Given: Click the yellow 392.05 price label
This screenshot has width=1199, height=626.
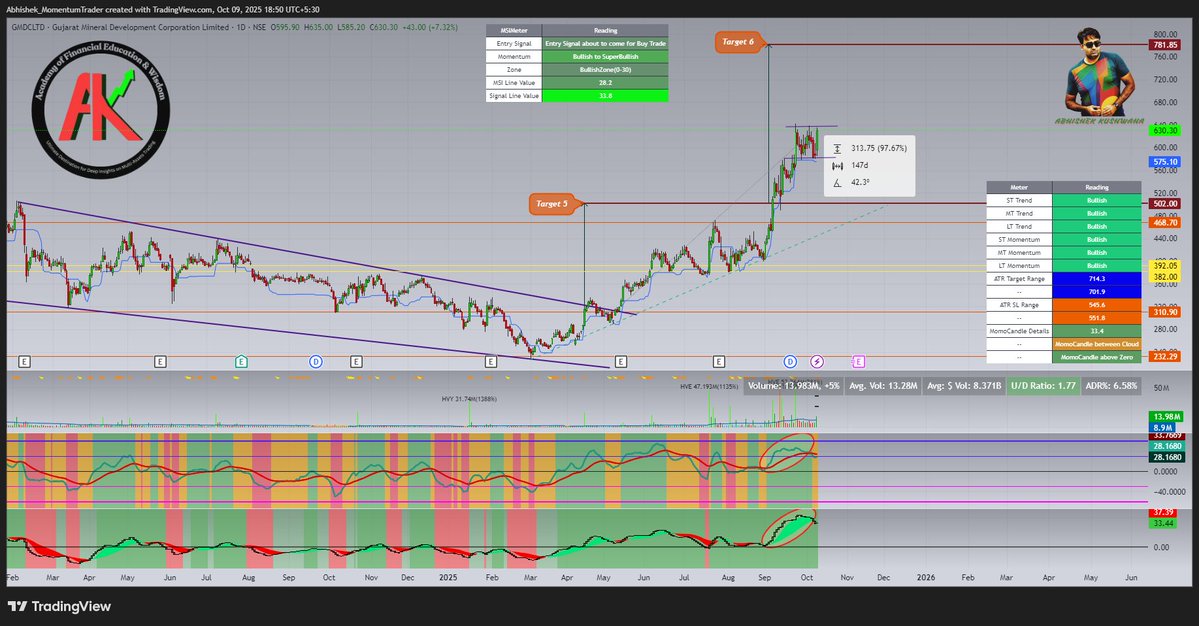Looking at the screenshot, I should tap(1165, 266).
